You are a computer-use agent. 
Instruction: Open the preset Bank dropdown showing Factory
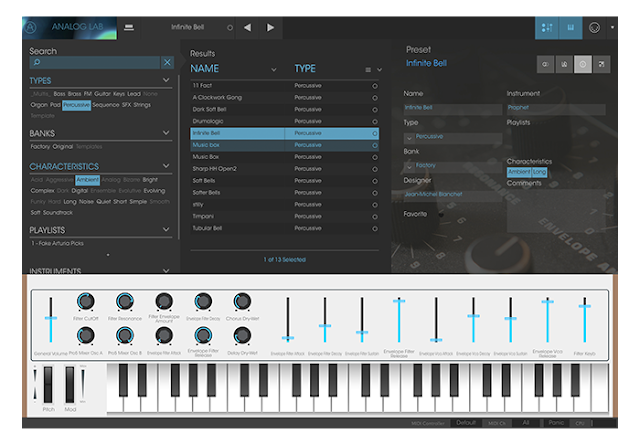453,166
